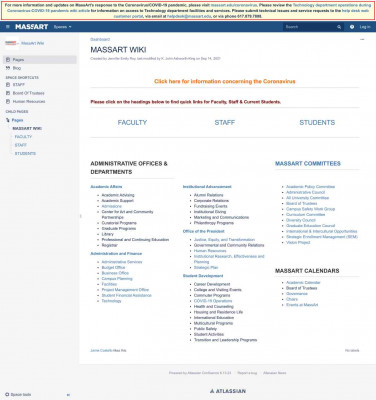The width and height of the screenshot is (376, 400).
Task: Click Institutional Advancement heading link
Action: click(207, 187)
